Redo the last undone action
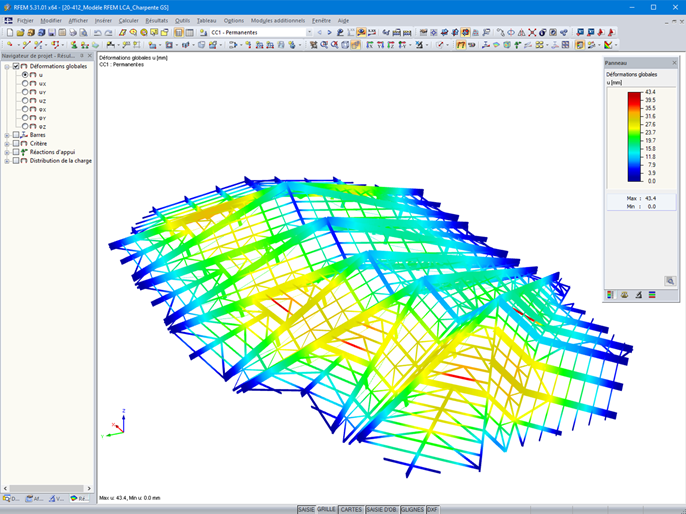 108,32
